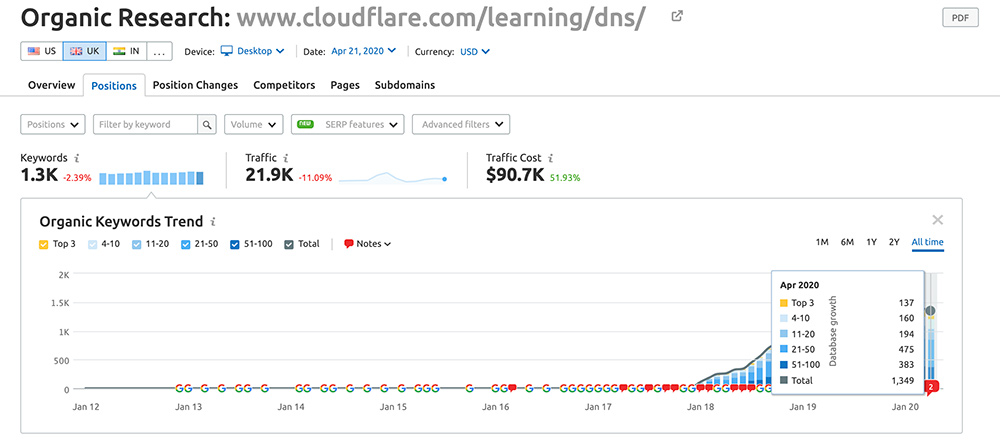1000x448 pixels.
Task: Click the Traffic sparkline chart
Action: [x=392, y=178]
